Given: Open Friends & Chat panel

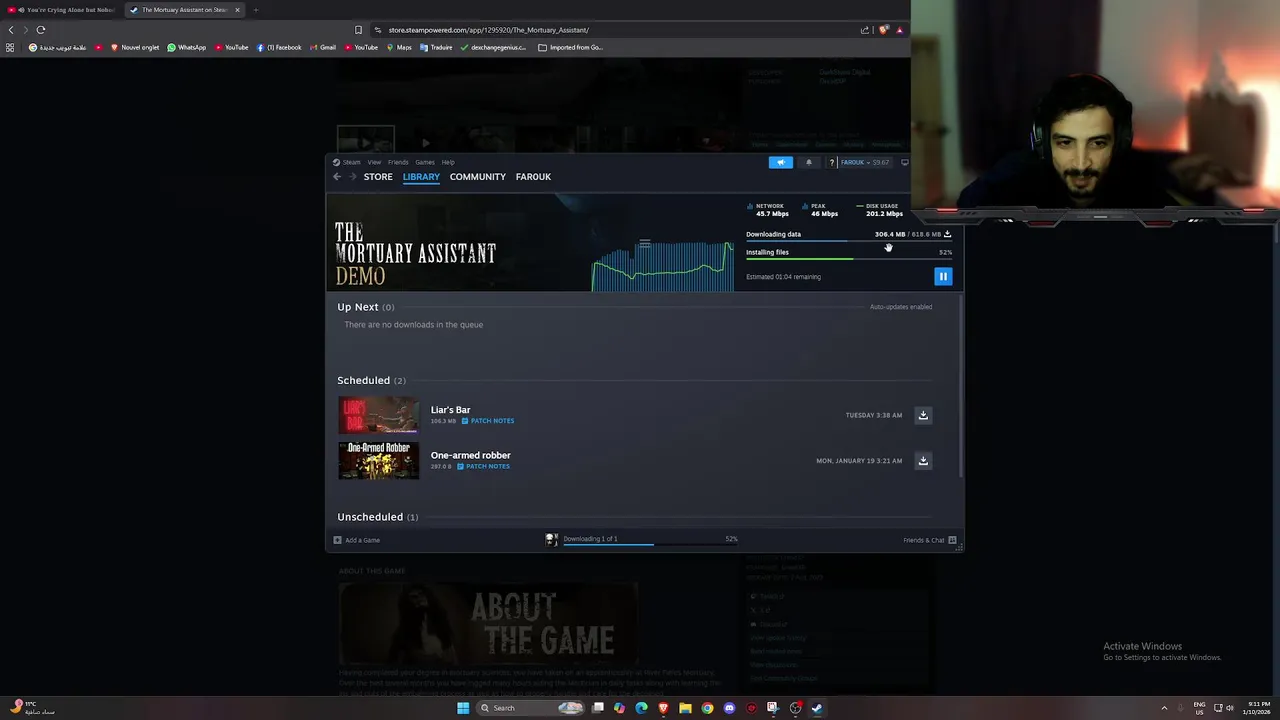Looking at the screenshot, I should click(x=930, y=540).
